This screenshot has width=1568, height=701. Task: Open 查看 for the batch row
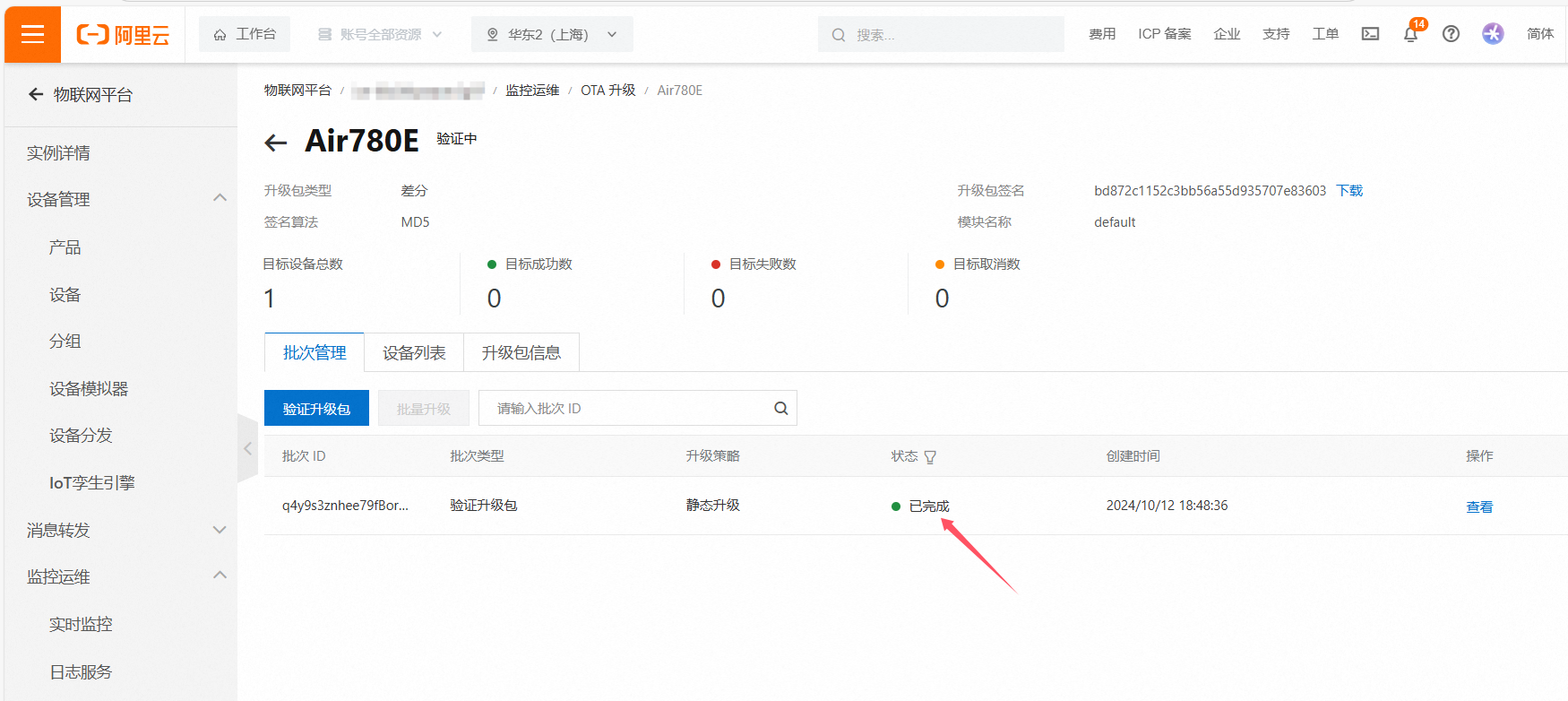coord(1479,506)
